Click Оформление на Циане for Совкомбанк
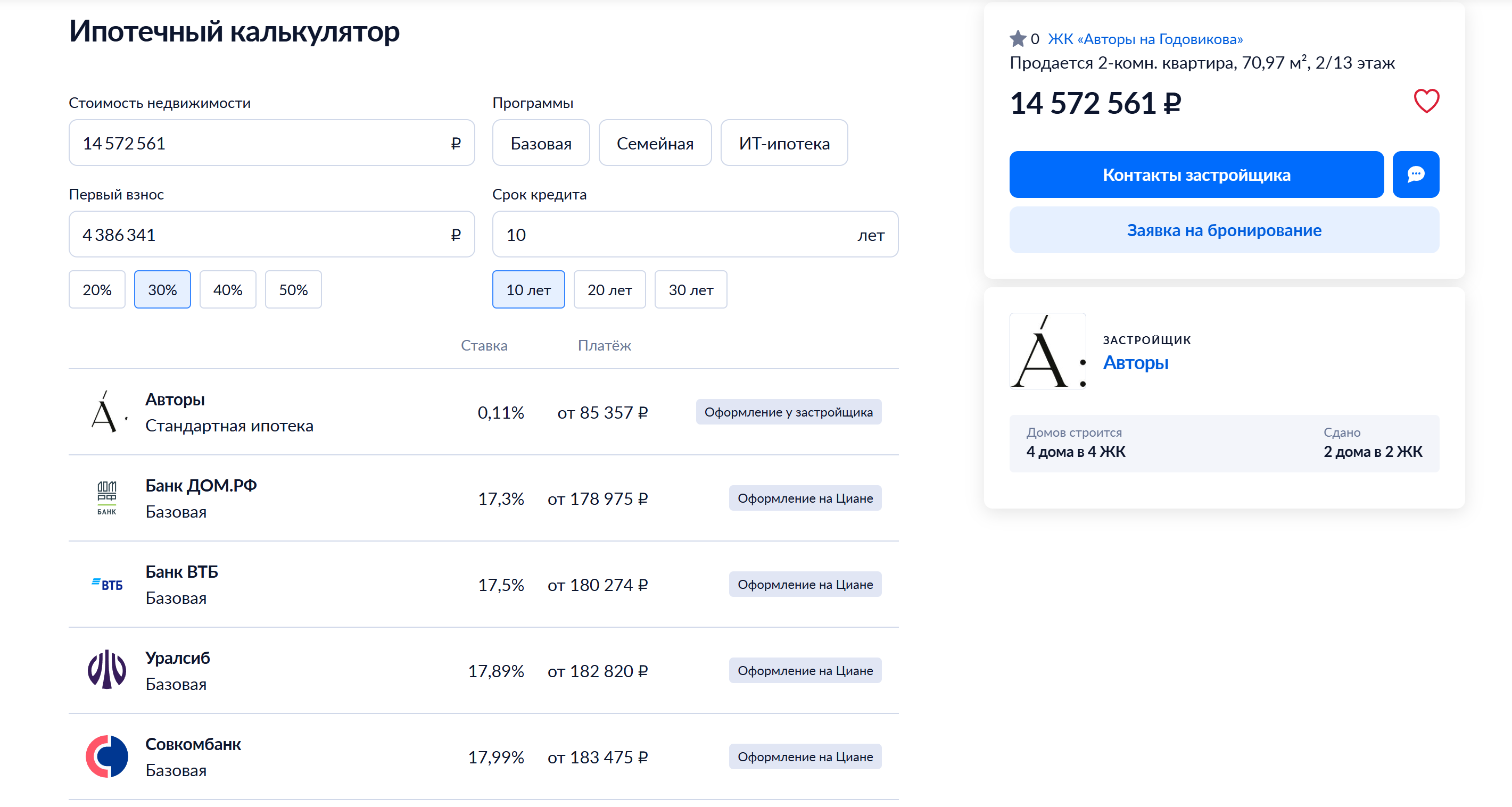The width and height of the screenshot is (1512, 807). [x=805, y=756]
